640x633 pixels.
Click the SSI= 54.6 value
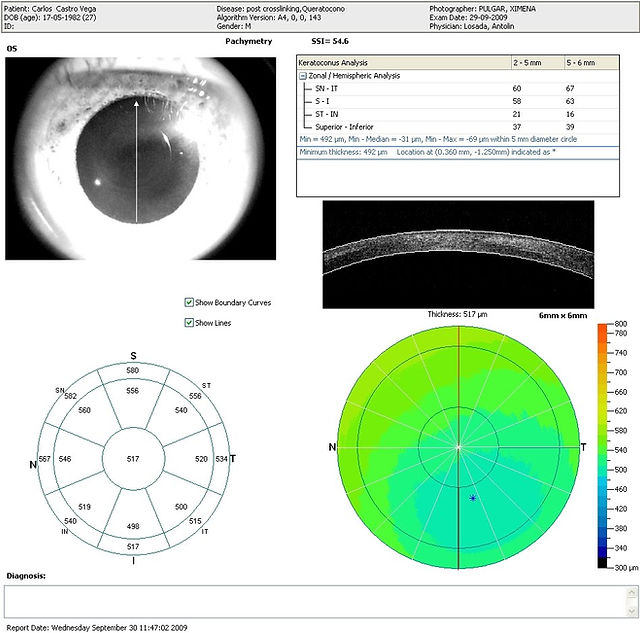330,41
